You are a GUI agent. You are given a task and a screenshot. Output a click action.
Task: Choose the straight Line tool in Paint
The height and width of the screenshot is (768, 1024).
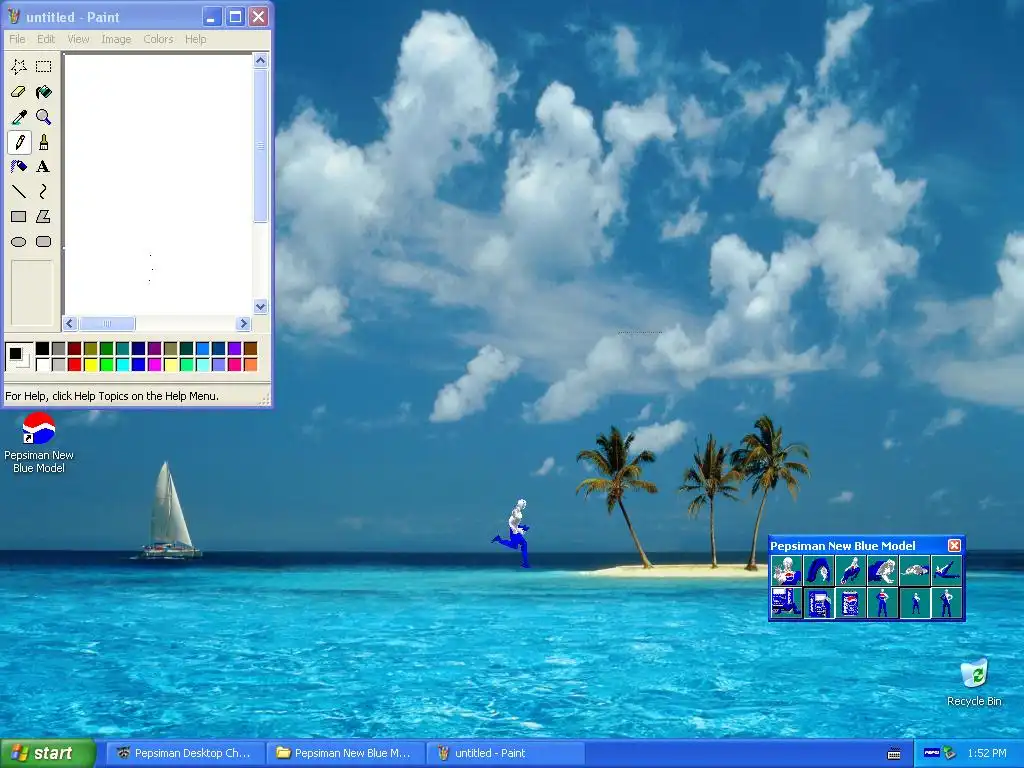click(x=19, y=191)
